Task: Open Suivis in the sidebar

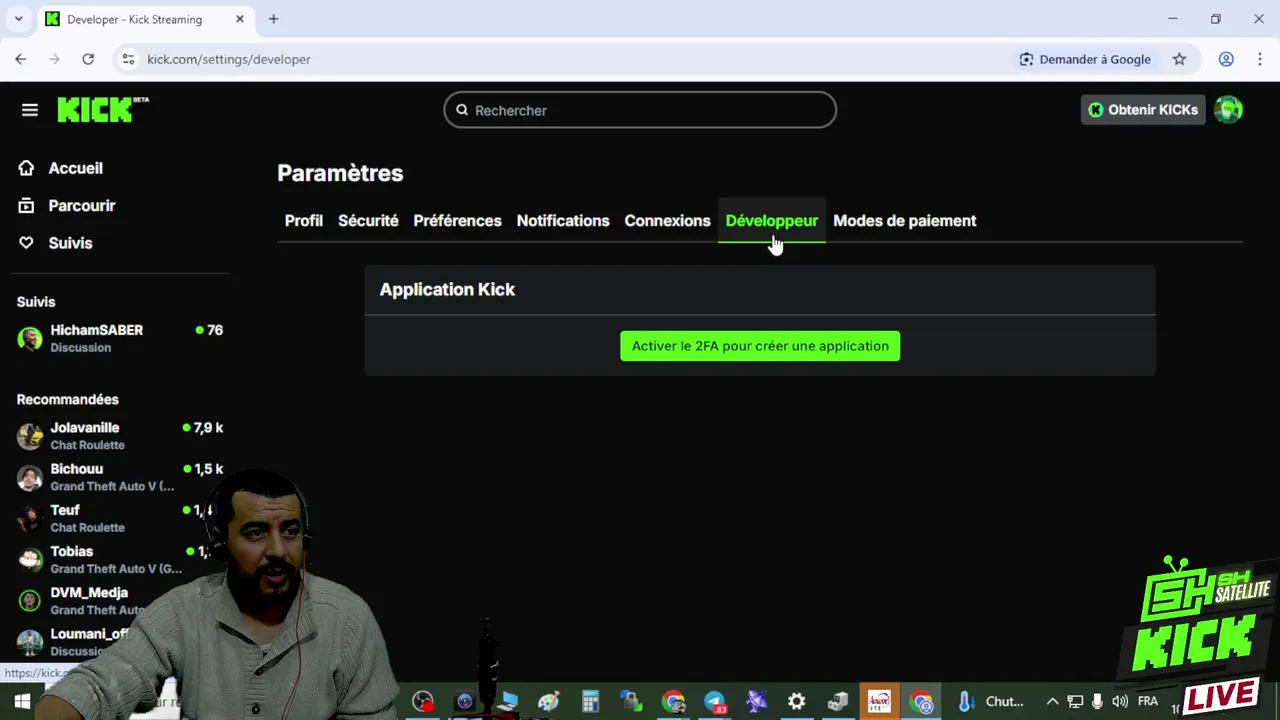Action: pos(70,243)
